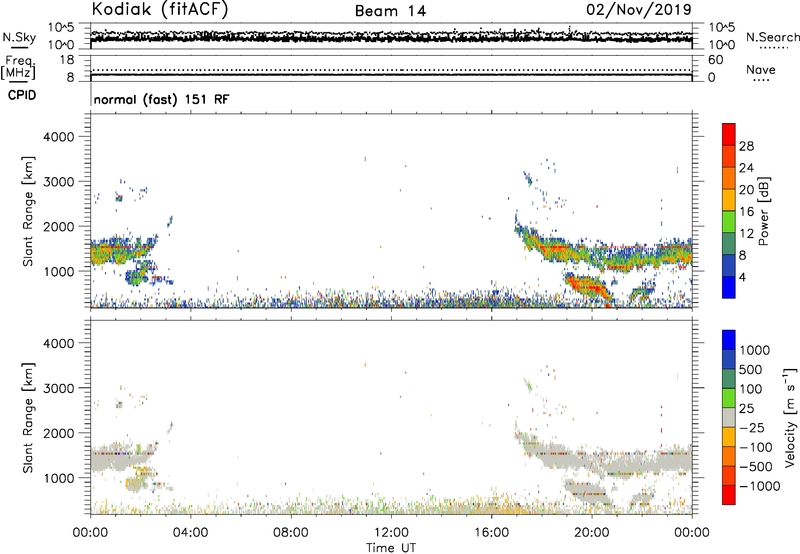Click the 'Power [dB]' color bar label
Viewport: 800px width, 554px height.
tap(763, 211)
